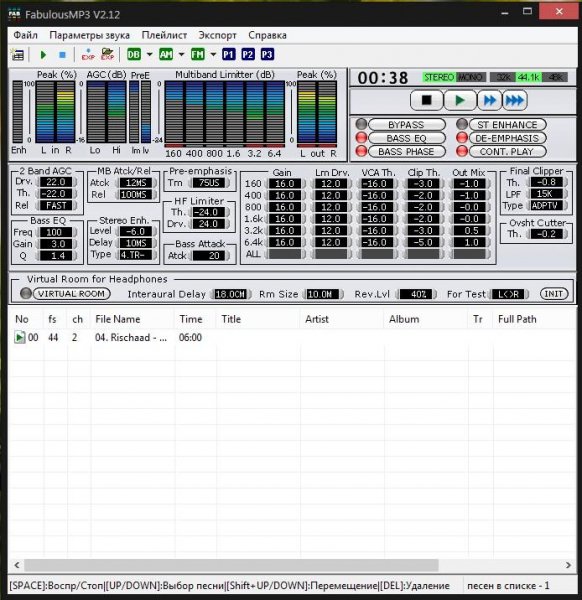Open the Справка menu
Viewport: 582px width, 600px height.
pyautogui.click(x=267, y=35)
